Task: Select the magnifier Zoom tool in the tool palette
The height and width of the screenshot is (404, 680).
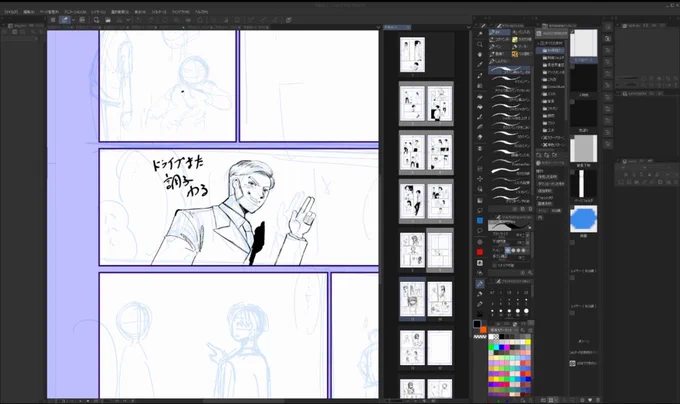Action: [480, 44]
